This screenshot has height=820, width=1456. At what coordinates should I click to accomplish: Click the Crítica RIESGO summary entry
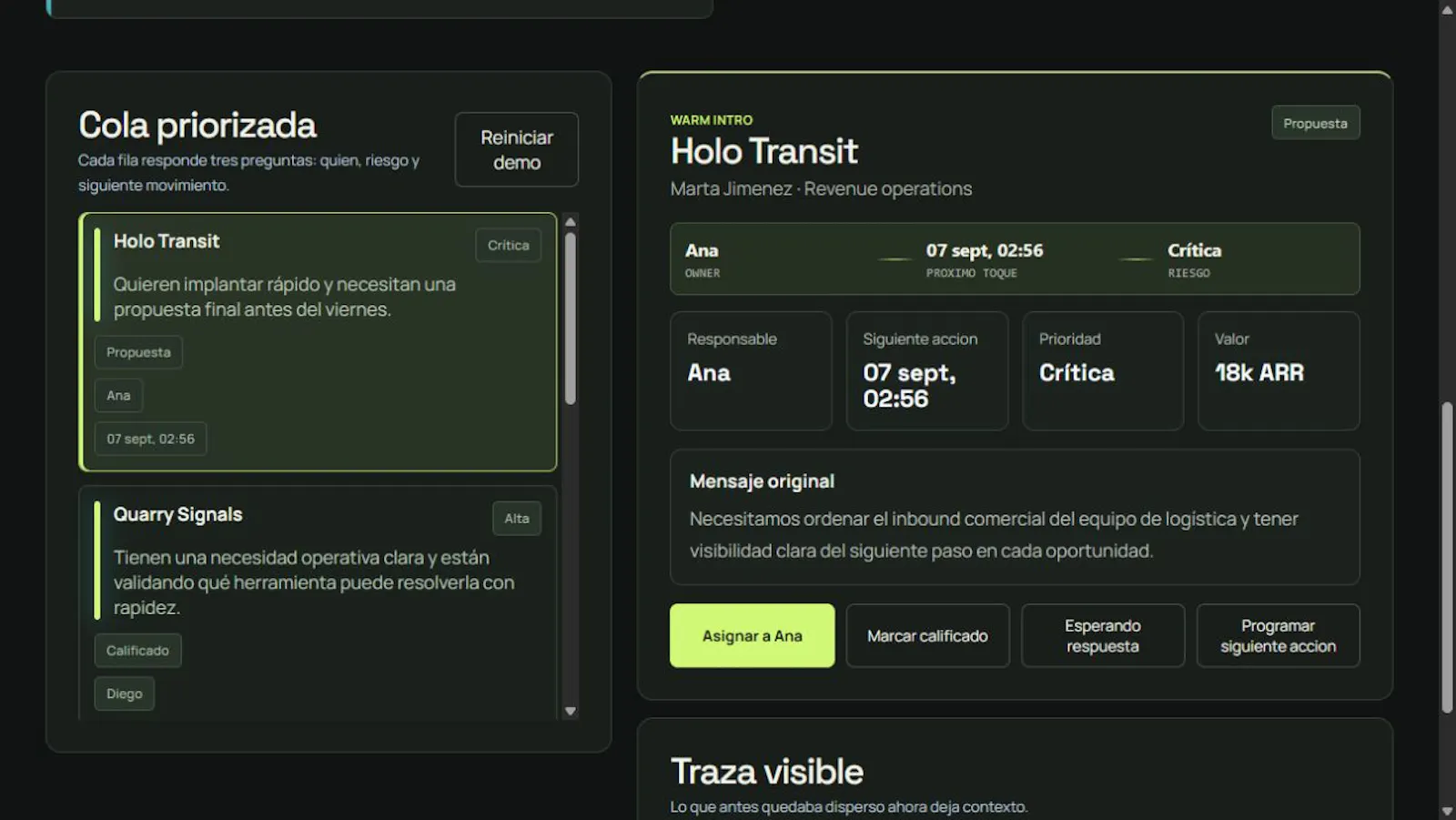click(1194, 259)
